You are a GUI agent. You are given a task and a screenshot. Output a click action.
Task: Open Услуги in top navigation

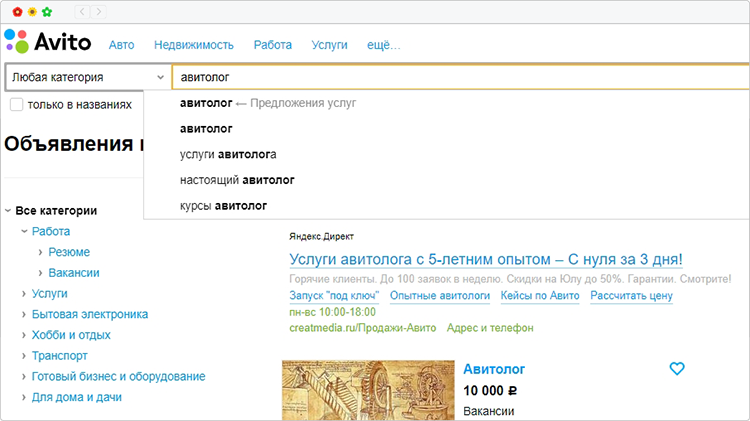coord(330,45)
